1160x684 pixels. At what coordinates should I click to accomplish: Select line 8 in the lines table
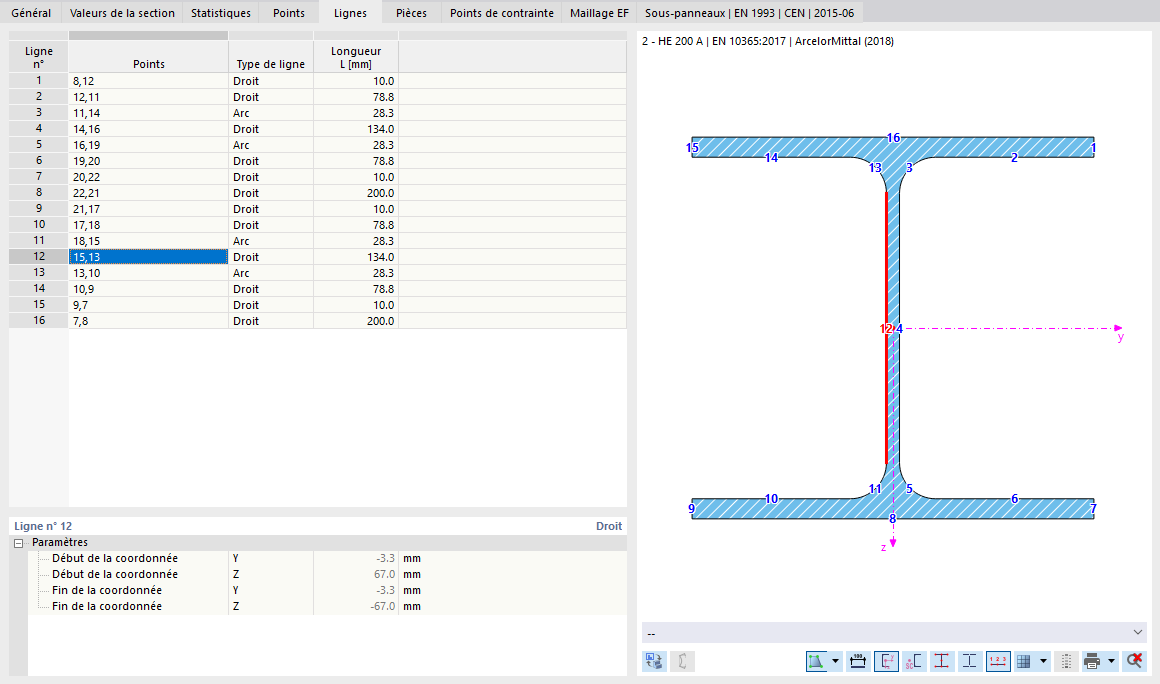click(x=150, y=192)
